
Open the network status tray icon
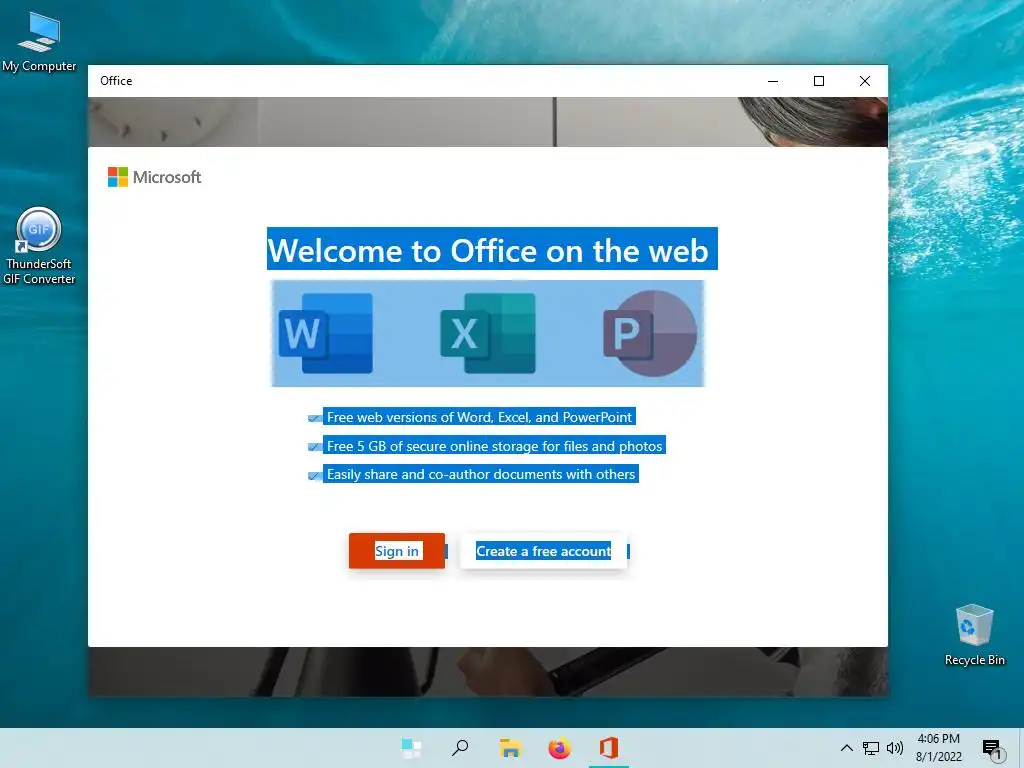pyautogui.click(x=871, y=748)
